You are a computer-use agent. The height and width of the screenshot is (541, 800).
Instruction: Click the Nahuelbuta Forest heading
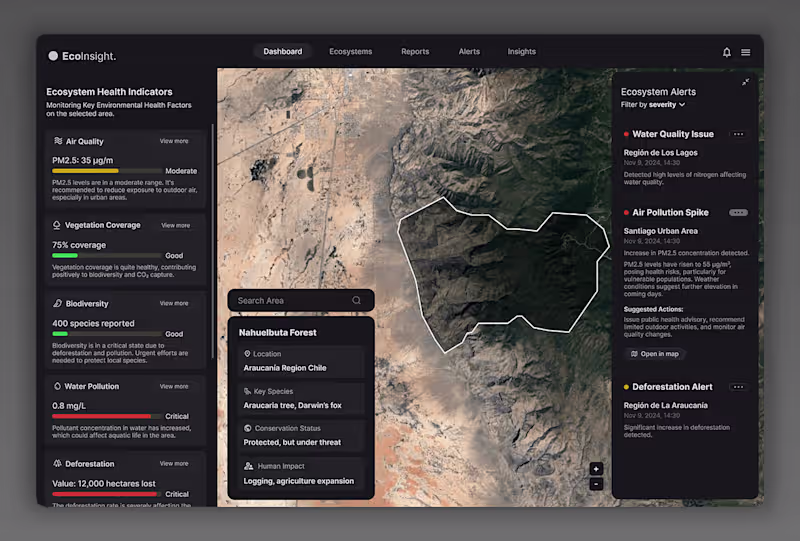coord(278,333)
